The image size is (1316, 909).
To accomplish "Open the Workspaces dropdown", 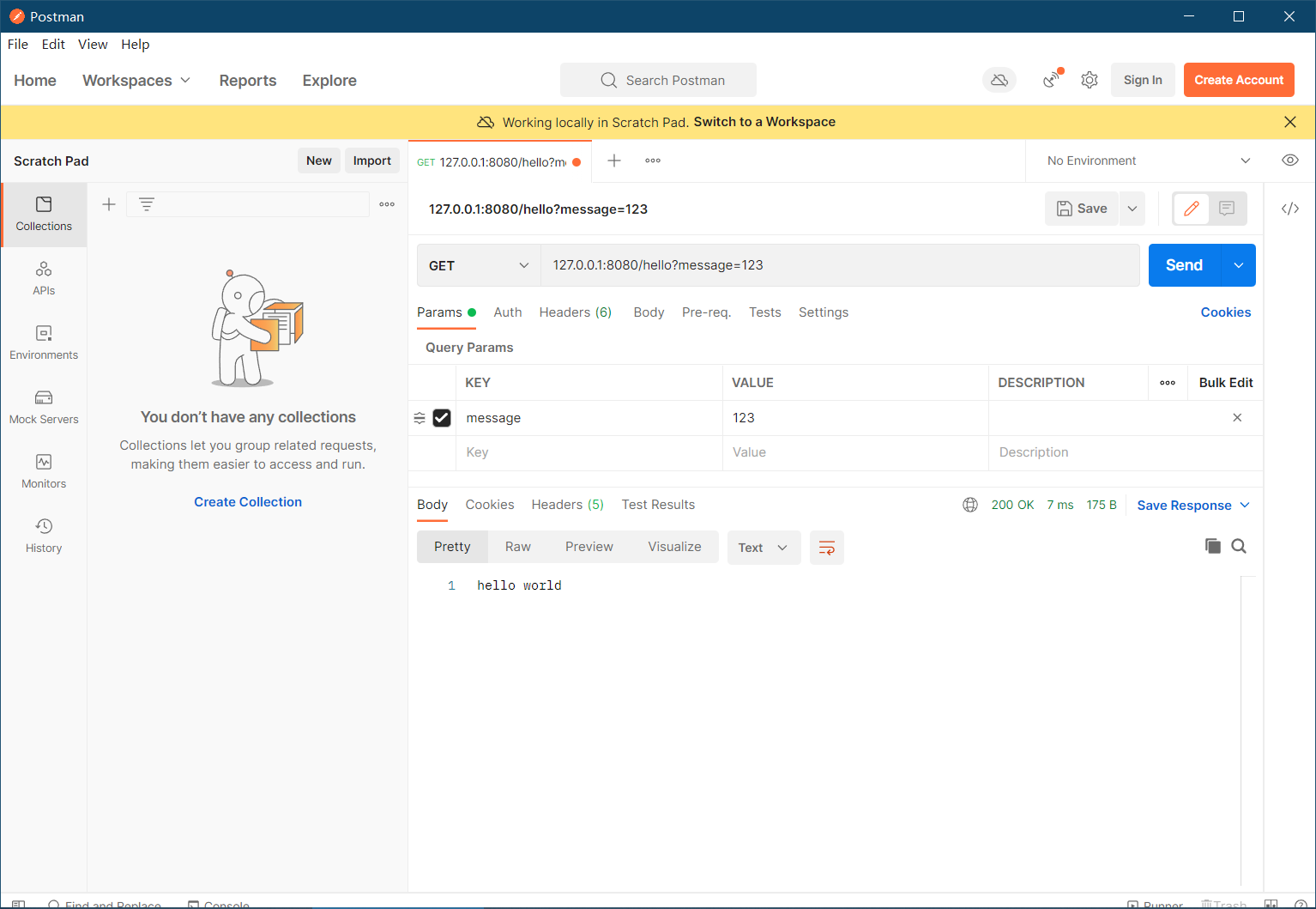I will pyautogui.click(x=136, y=80).
